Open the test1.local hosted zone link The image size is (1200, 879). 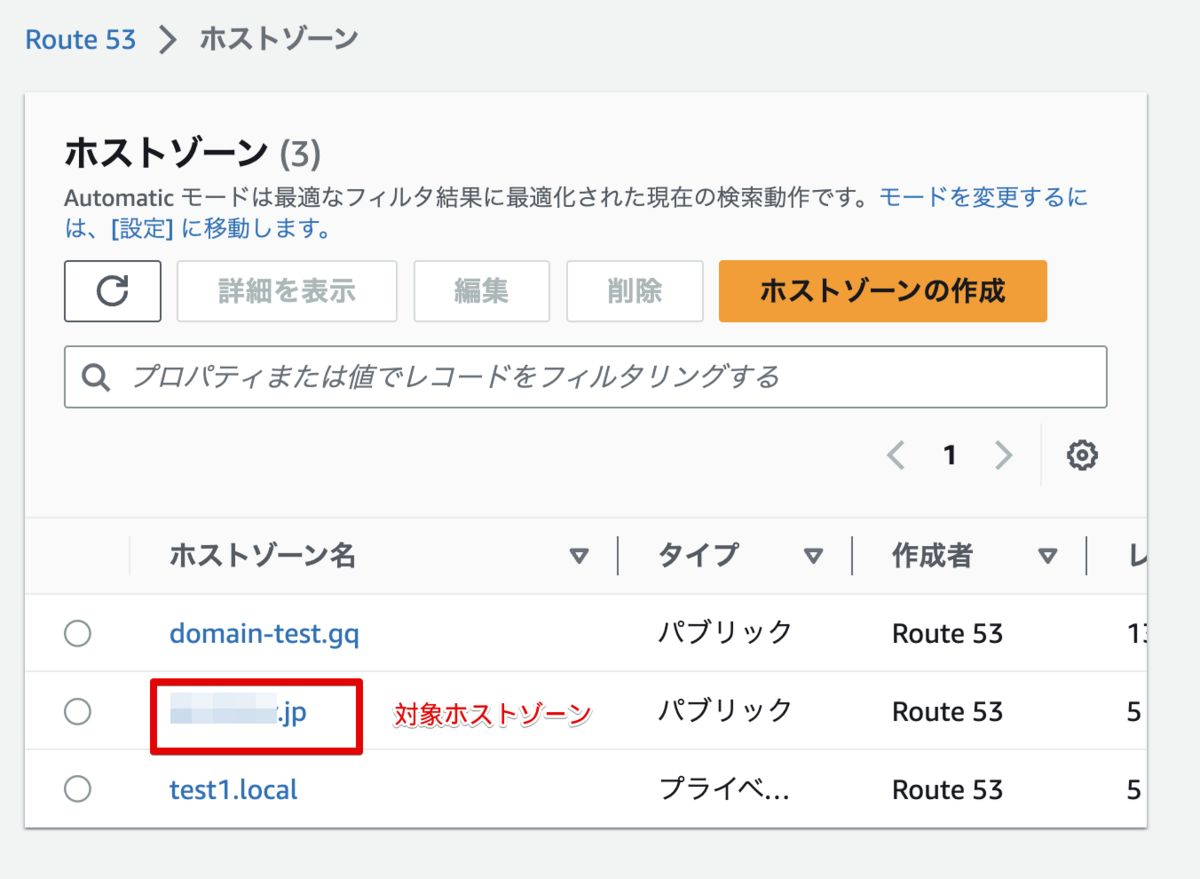(x=233, y=789)
